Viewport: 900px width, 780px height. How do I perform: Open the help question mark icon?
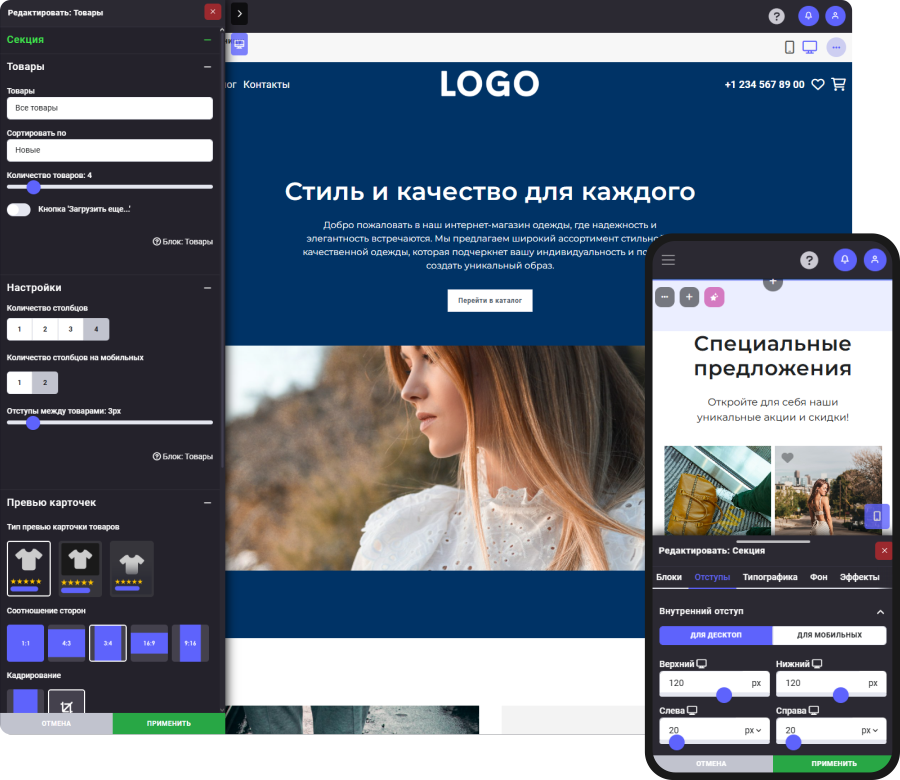tap(777, 16)
